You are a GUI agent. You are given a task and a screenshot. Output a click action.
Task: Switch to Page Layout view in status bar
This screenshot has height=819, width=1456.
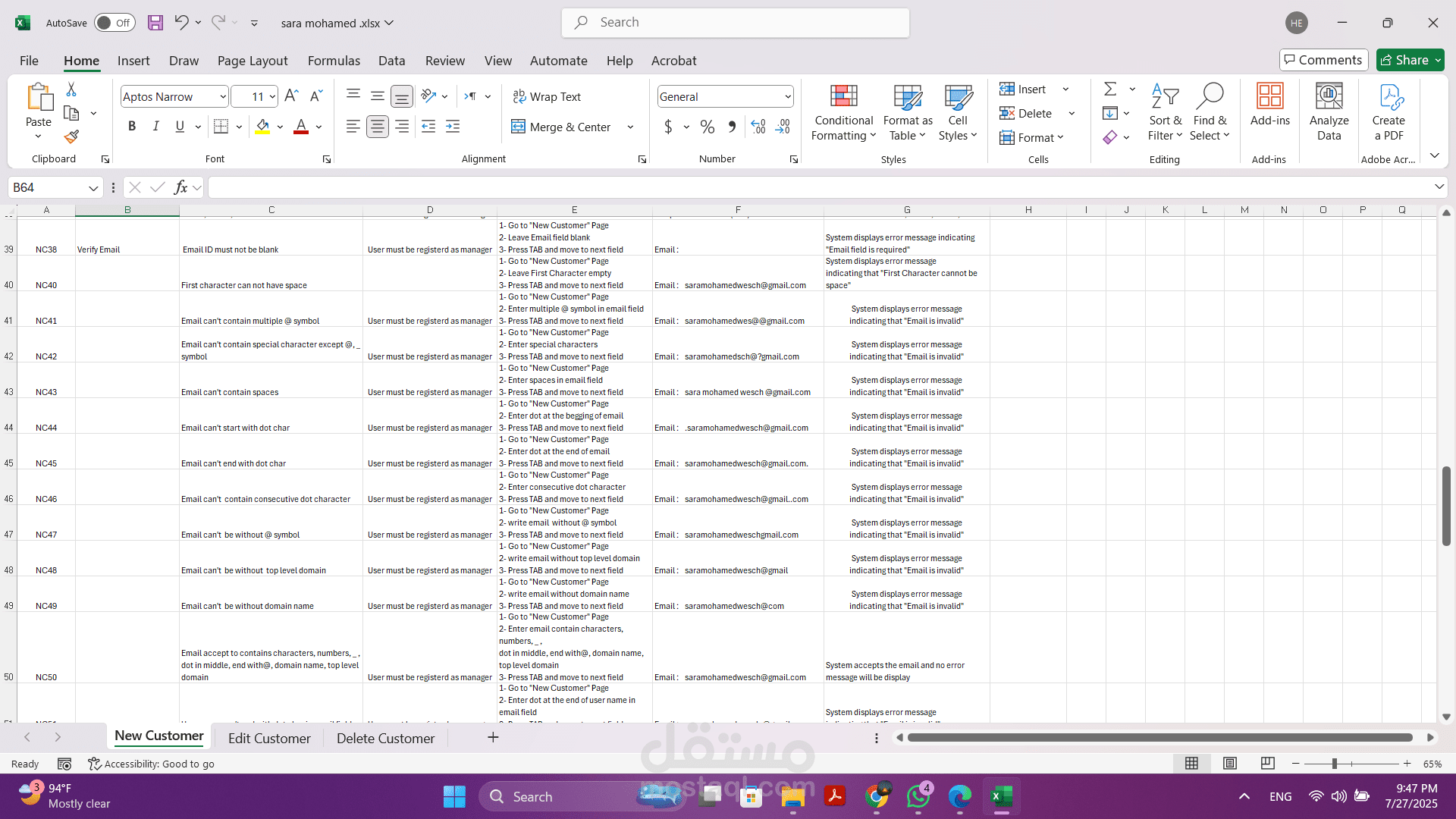[x=1230, y=764]
